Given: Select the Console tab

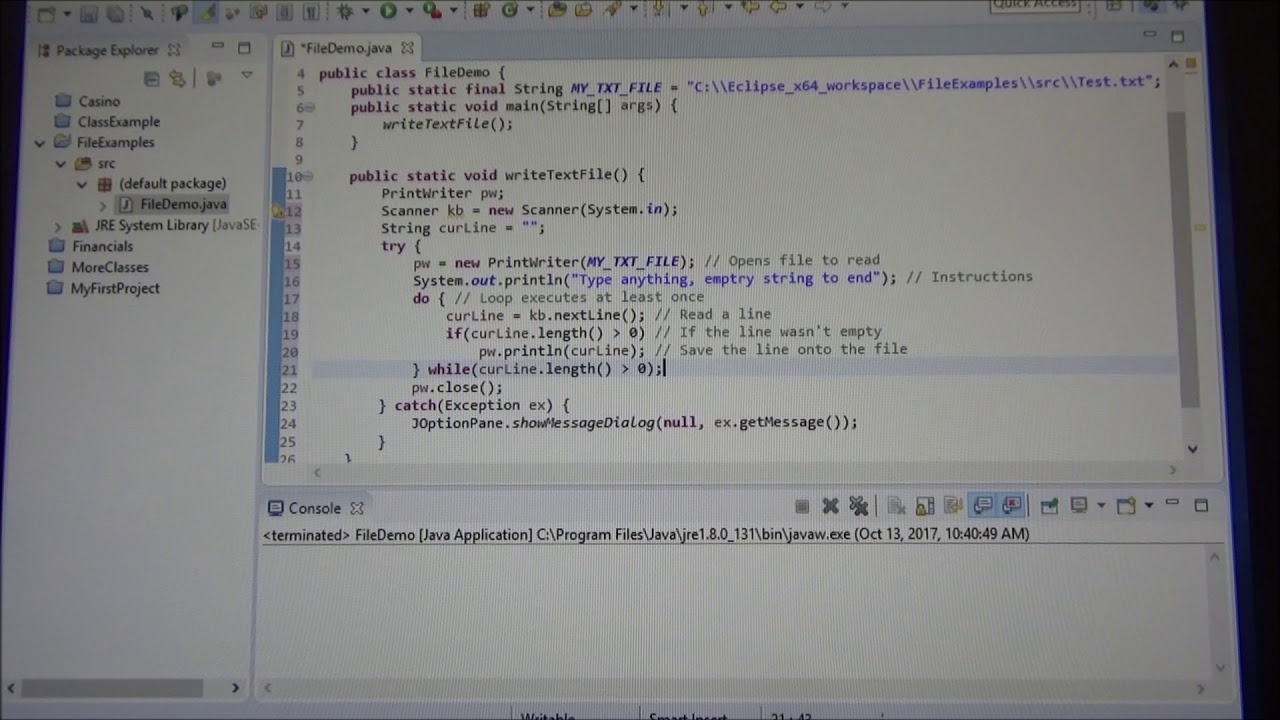Looking at the screenshot, I should point(315,508).
